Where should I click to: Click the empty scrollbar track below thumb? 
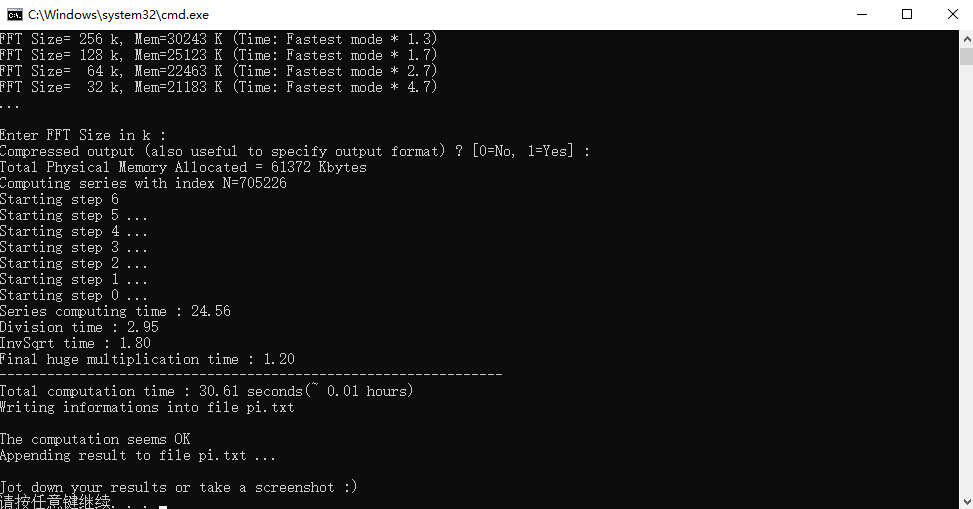point(966,279)
